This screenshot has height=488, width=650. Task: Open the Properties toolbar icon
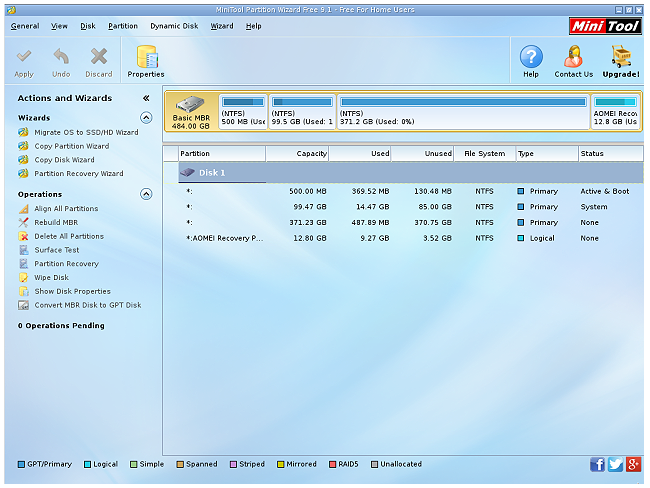(146, 57)
